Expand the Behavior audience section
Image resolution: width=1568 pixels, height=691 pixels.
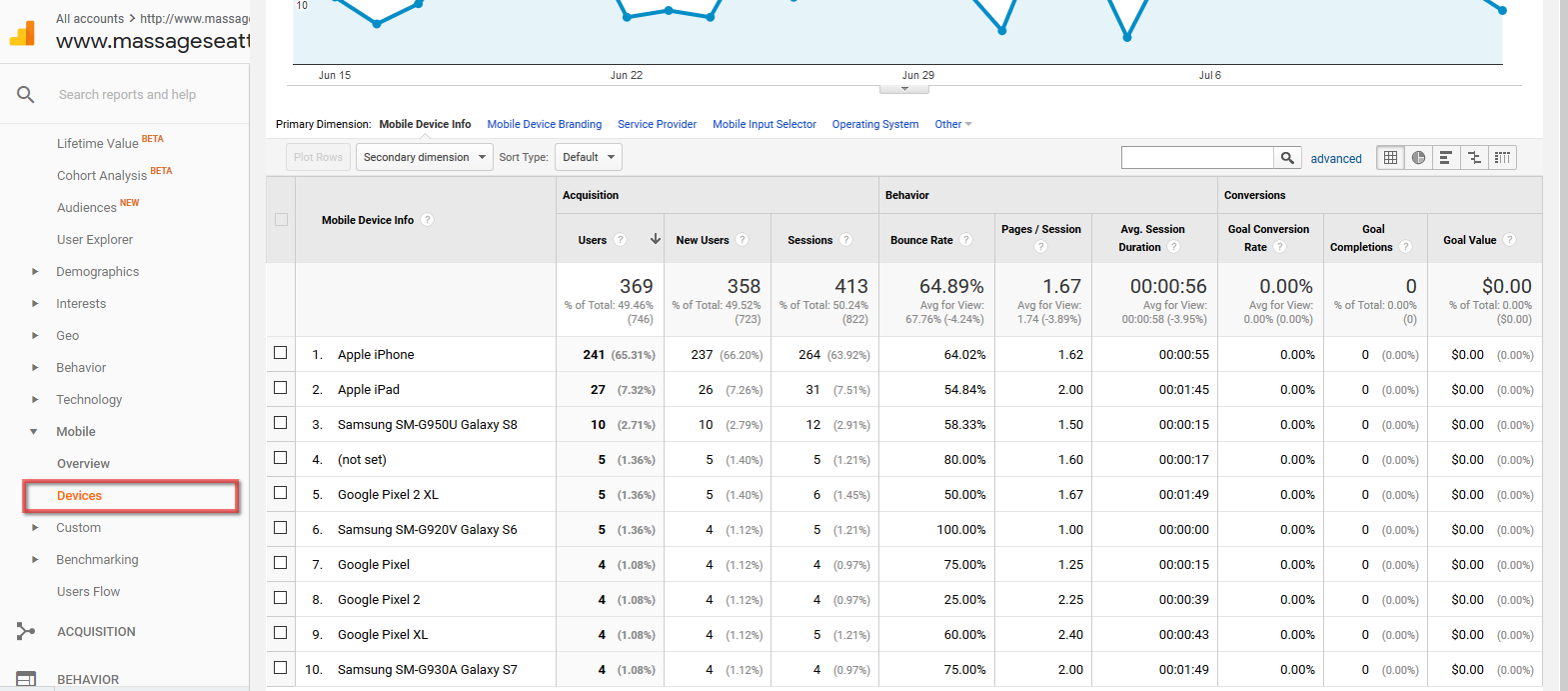35,368
